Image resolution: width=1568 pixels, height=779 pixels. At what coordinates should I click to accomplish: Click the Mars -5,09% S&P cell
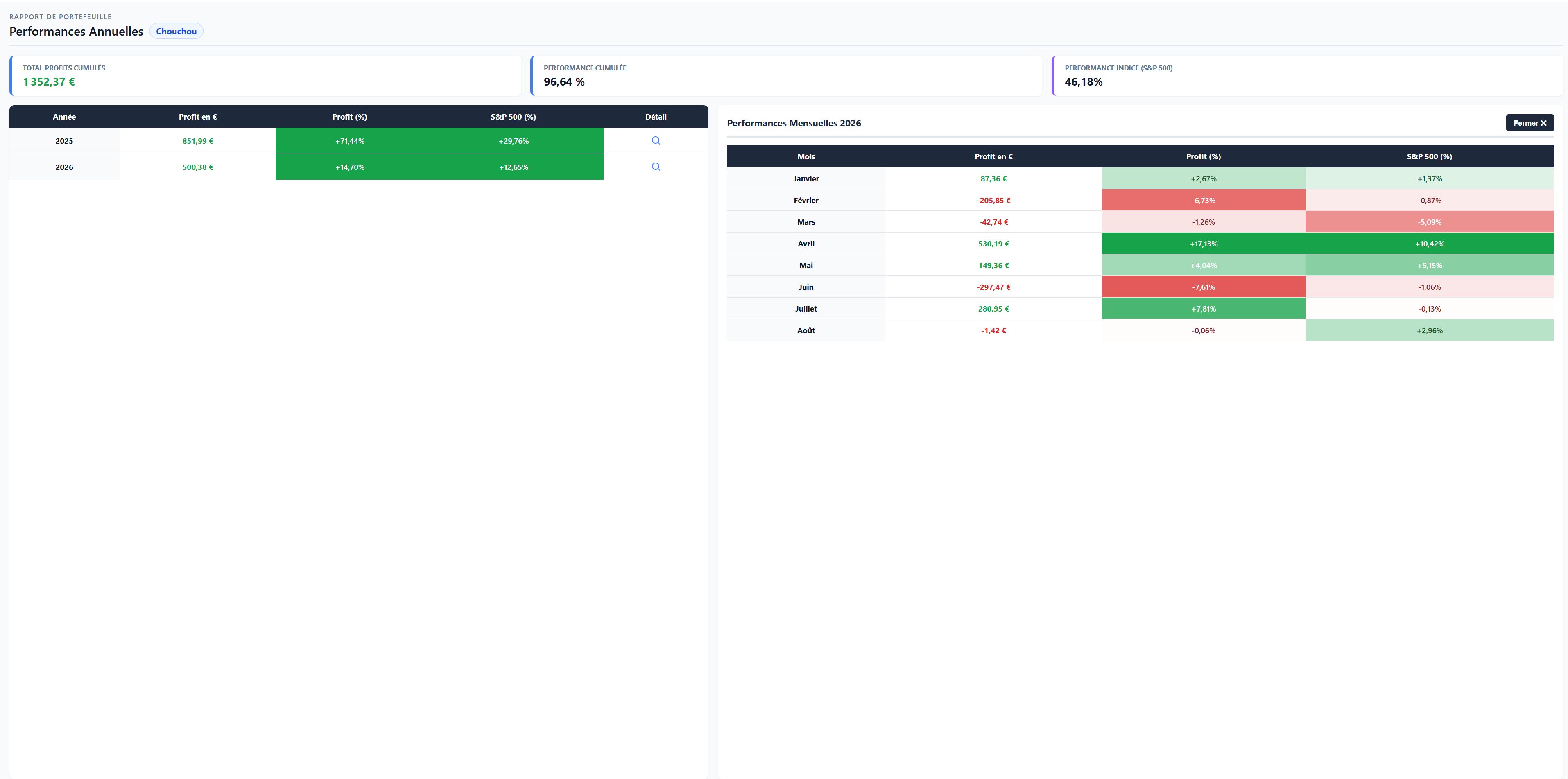[x=1429, y=221]
